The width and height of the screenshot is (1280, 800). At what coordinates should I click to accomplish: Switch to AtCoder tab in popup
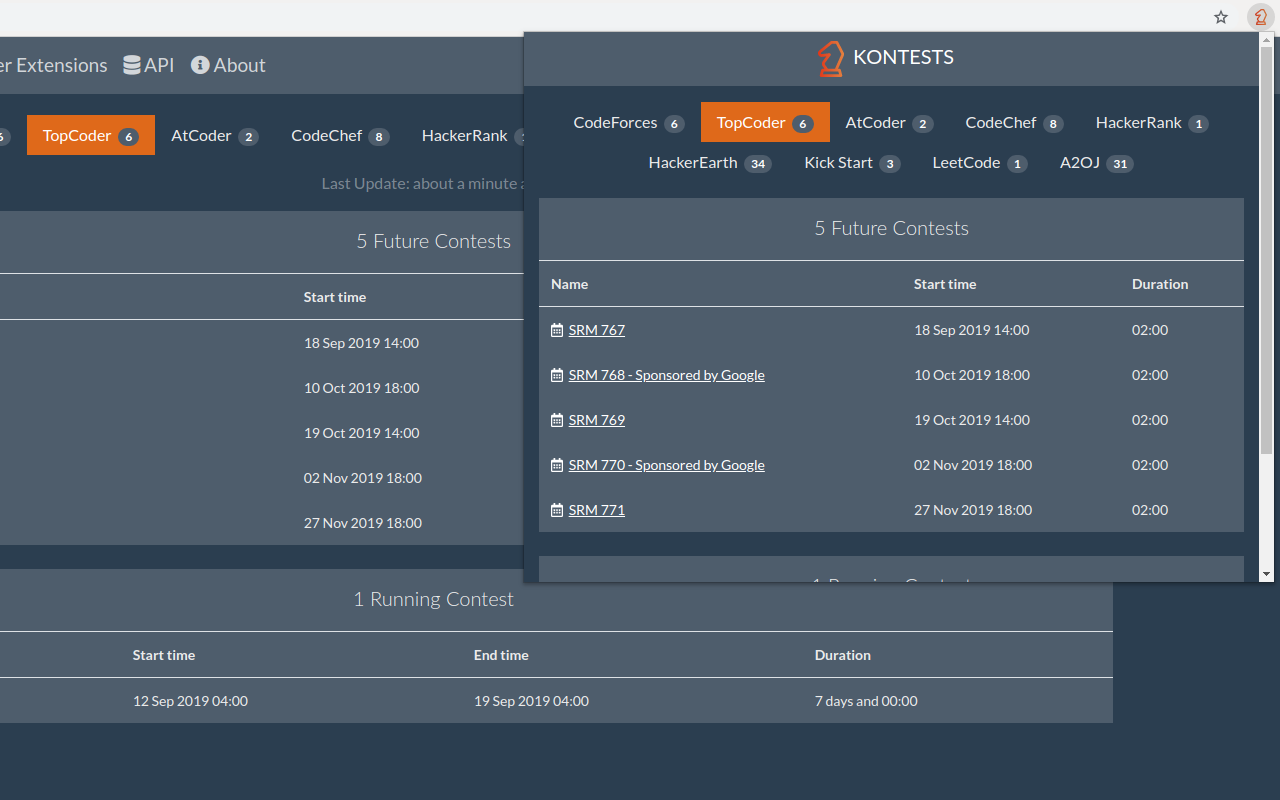pos(889,122)
